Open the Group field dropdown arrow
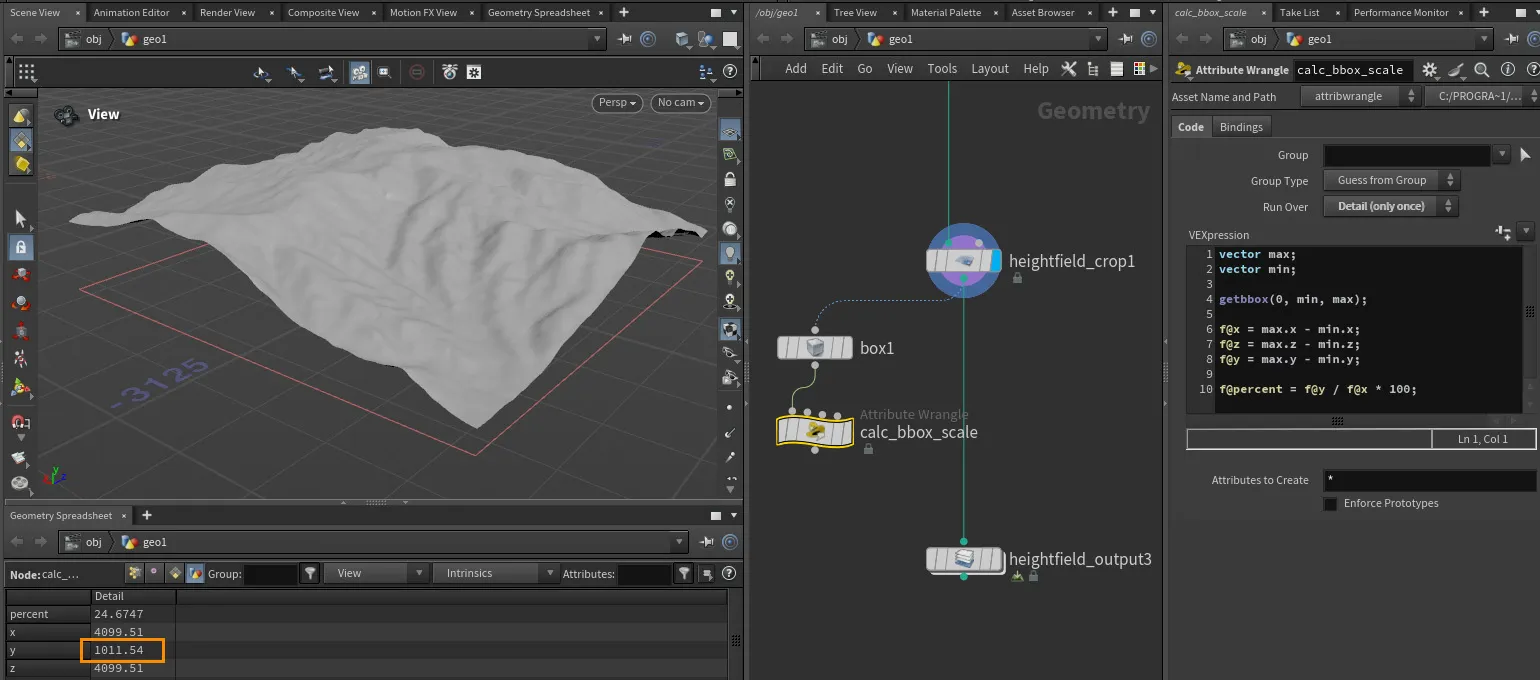This screenshot has height=680, width=1540. [1501, 155]
